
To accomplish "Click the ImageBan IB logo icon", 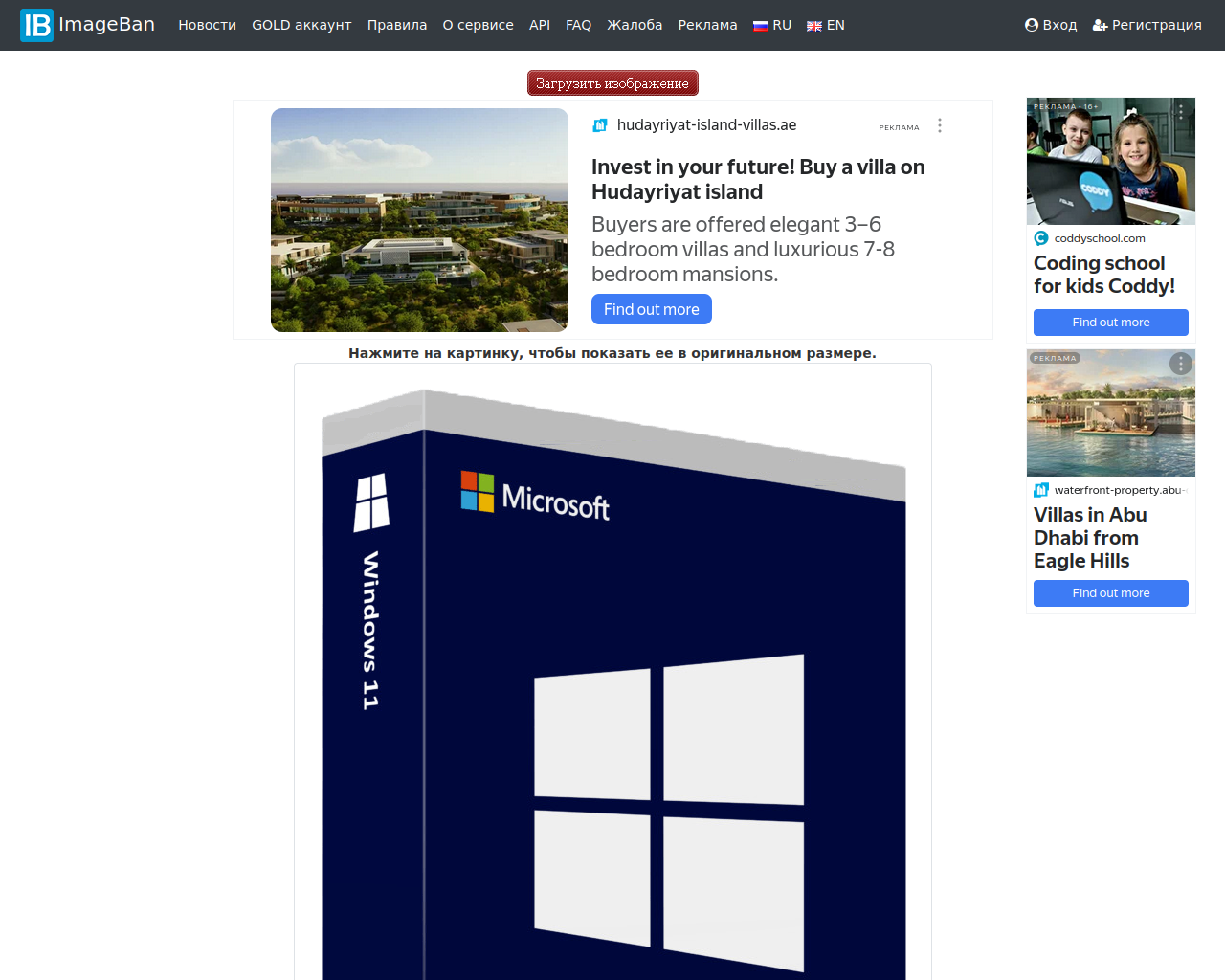I will pos(37,25).
